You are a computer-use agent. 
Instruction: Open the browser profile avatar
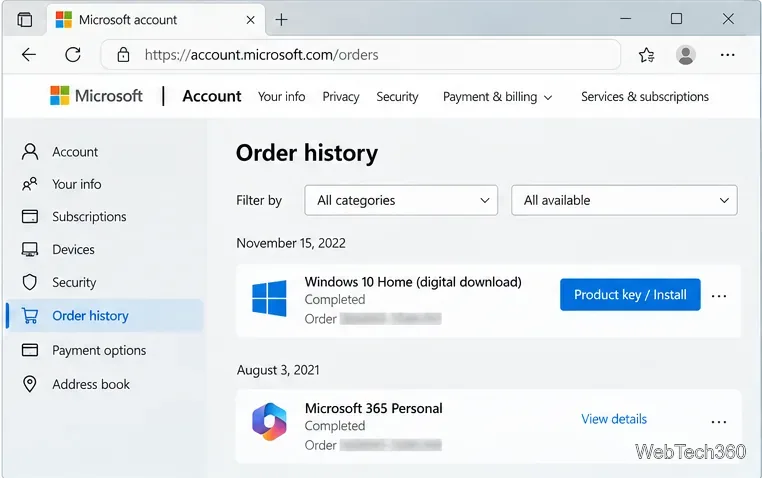686,55
